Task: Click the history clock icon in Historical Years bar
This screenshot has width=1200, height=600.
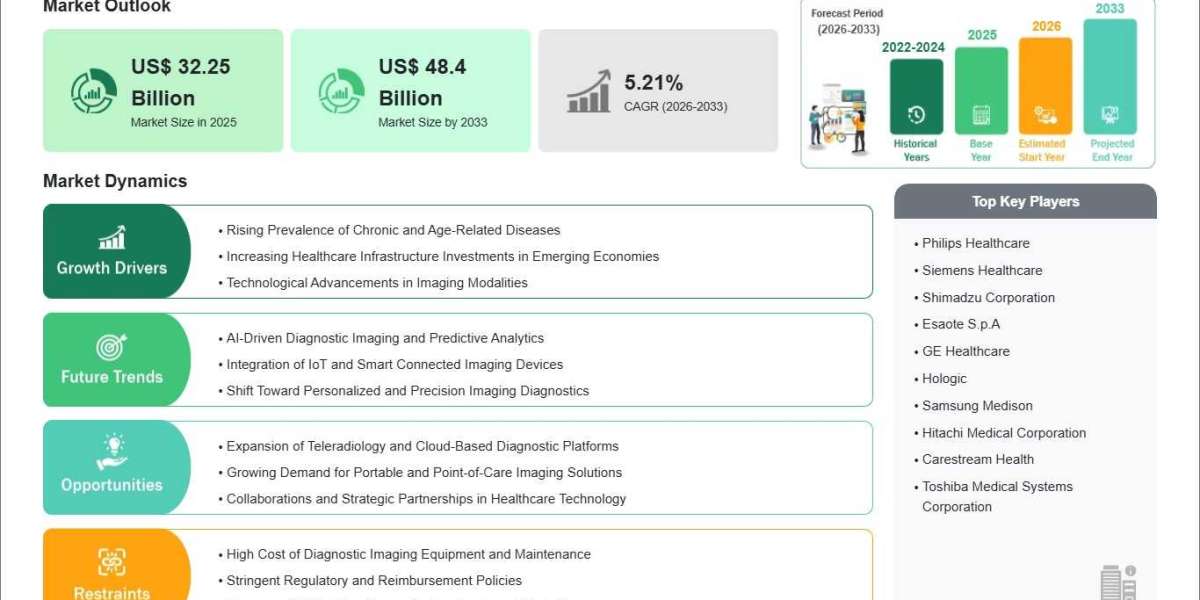Action: (916, 115)
